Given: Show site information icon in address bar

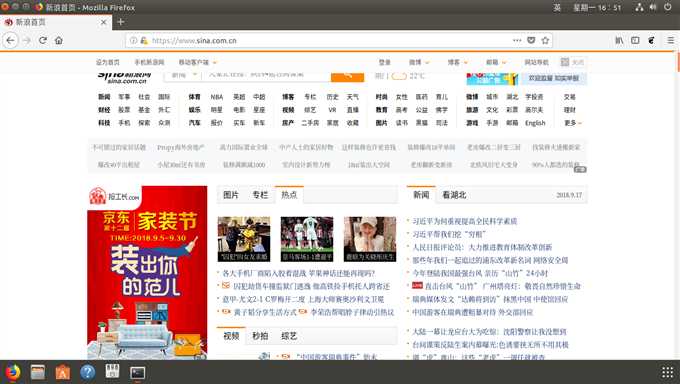Looking at the screenshot, I should [x=133, y=40].
